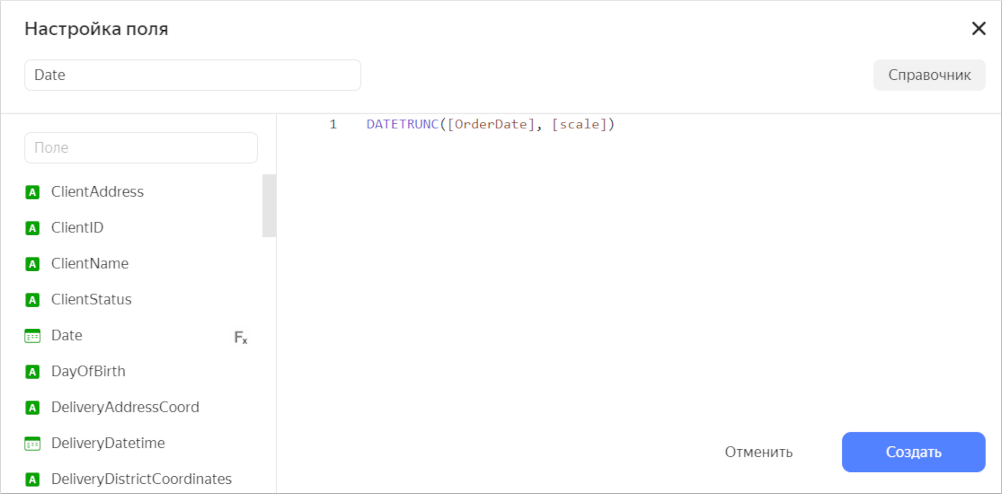This screenshot has height=494, width=1002.
Task: Click the string type icon beside ClientName
Action: 32,264
